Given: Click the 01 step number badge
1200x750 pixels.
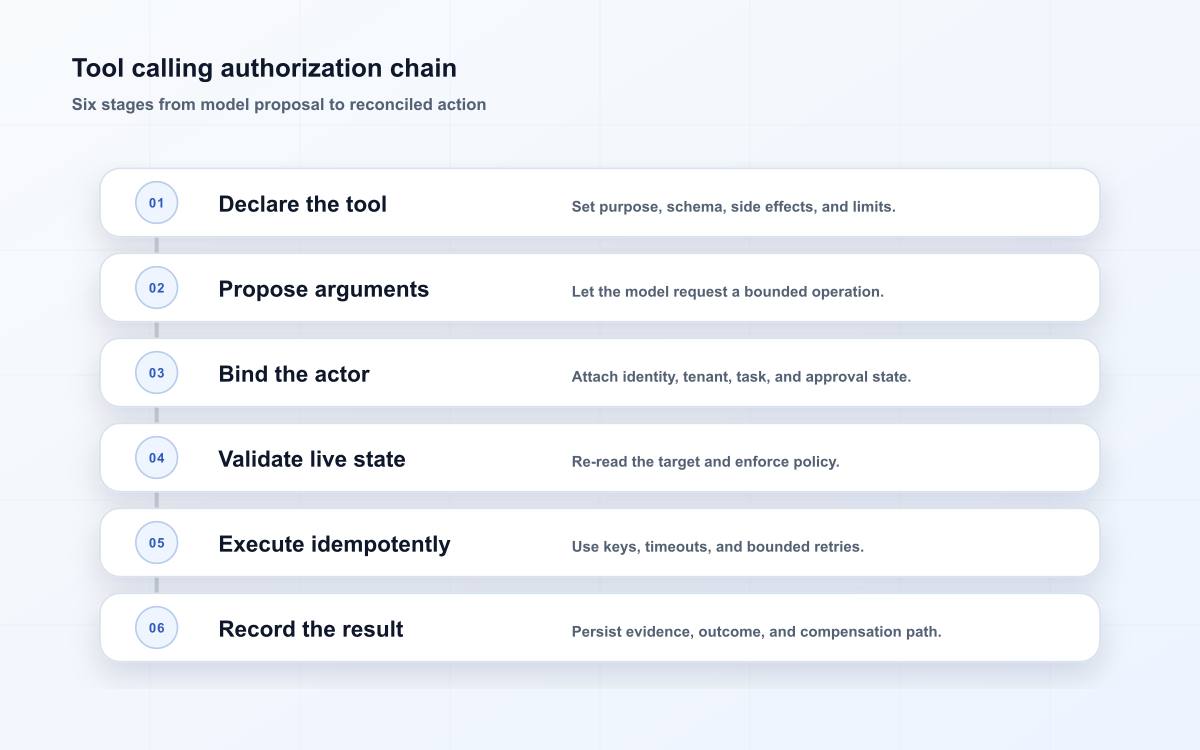Looking at the screenshot, I should [157, 203].
